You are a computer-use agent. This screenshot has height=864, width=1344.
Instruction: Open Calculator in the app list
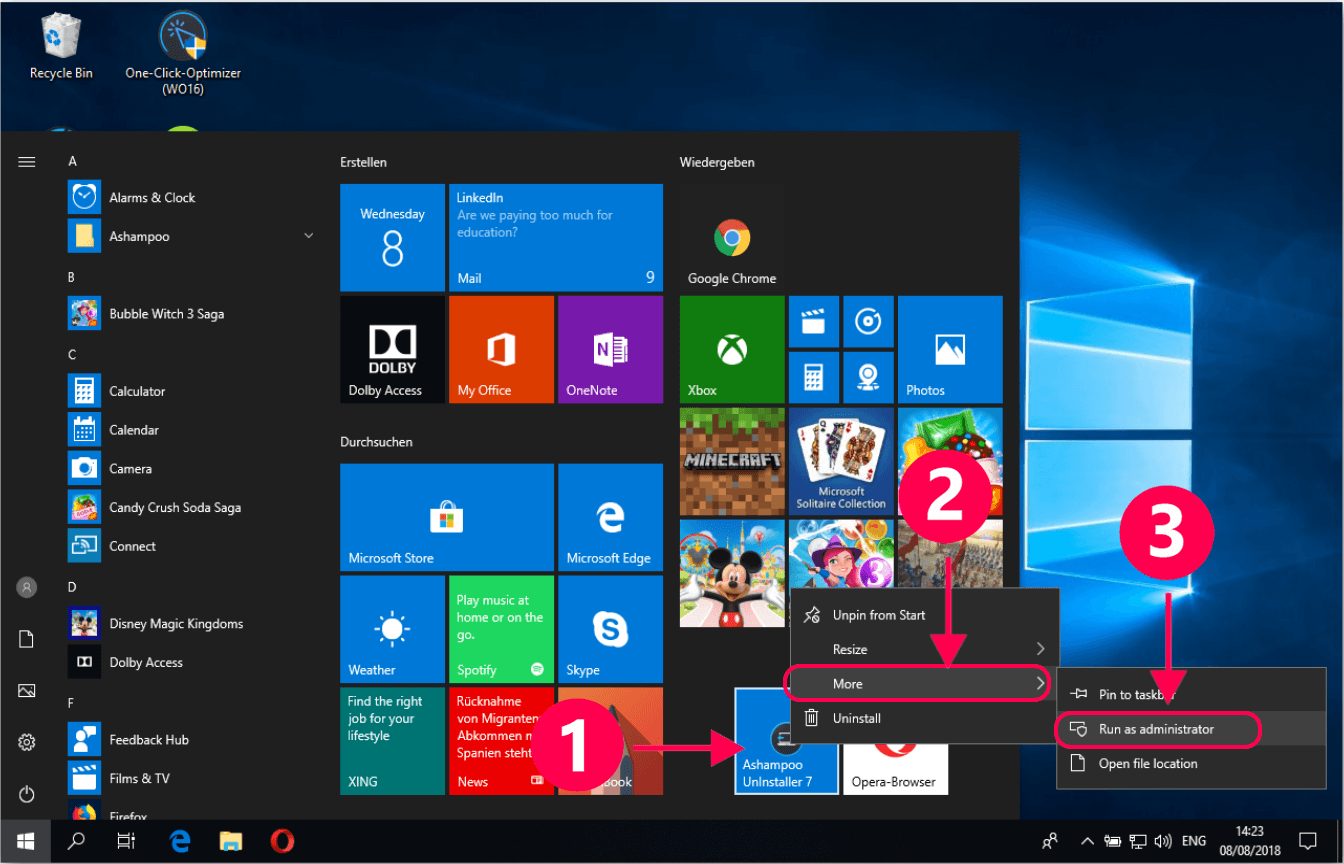coord(192,391)
